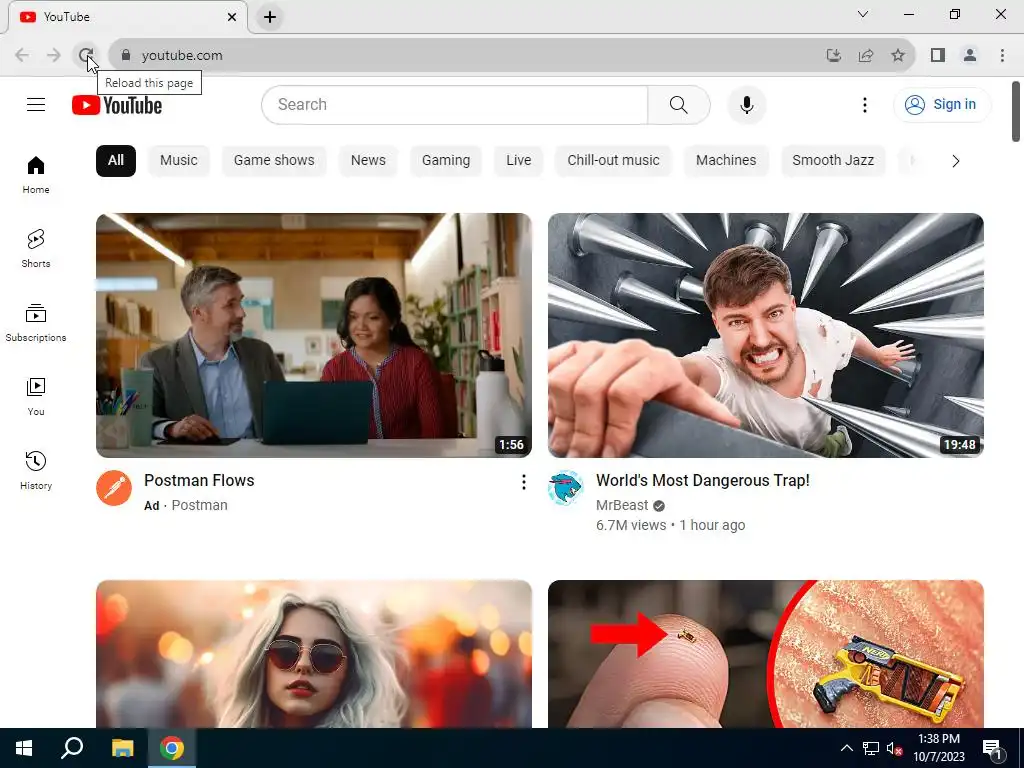Select the Smooth Jazz chip
This screenshot has height=768, width=1024.
click(x=833, y=161)
